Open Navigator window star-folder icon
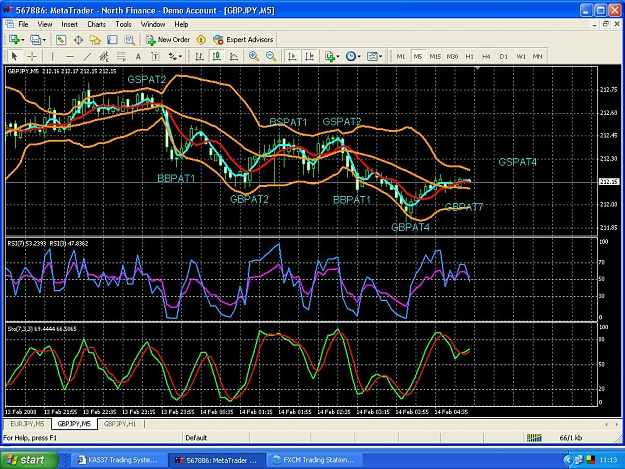 (95, 39)
